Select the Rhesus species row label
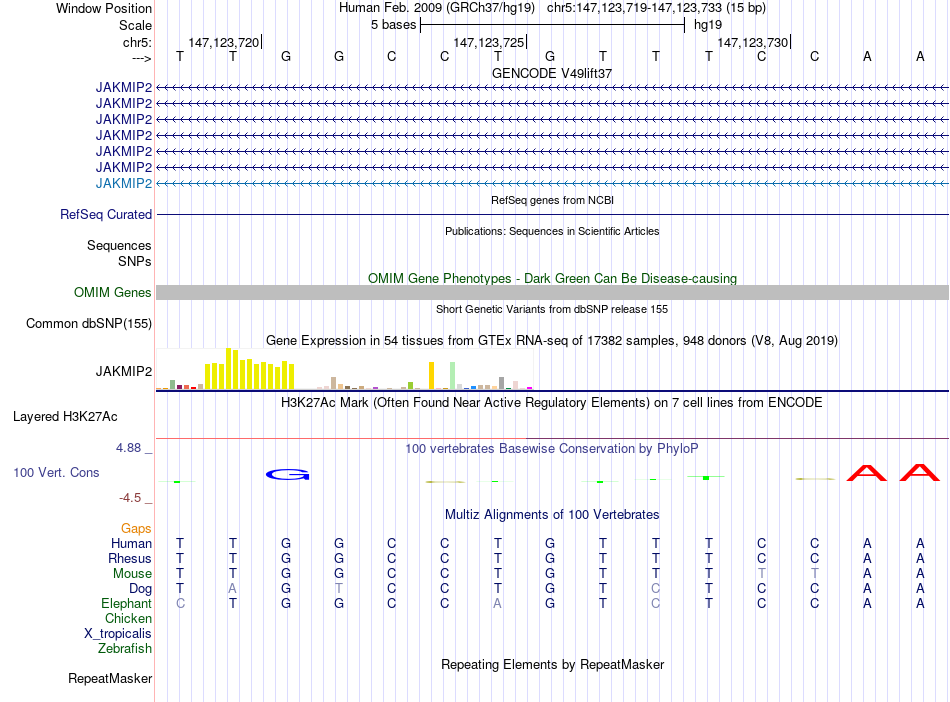This screenshot has height=702, width=950. (130, 558)
